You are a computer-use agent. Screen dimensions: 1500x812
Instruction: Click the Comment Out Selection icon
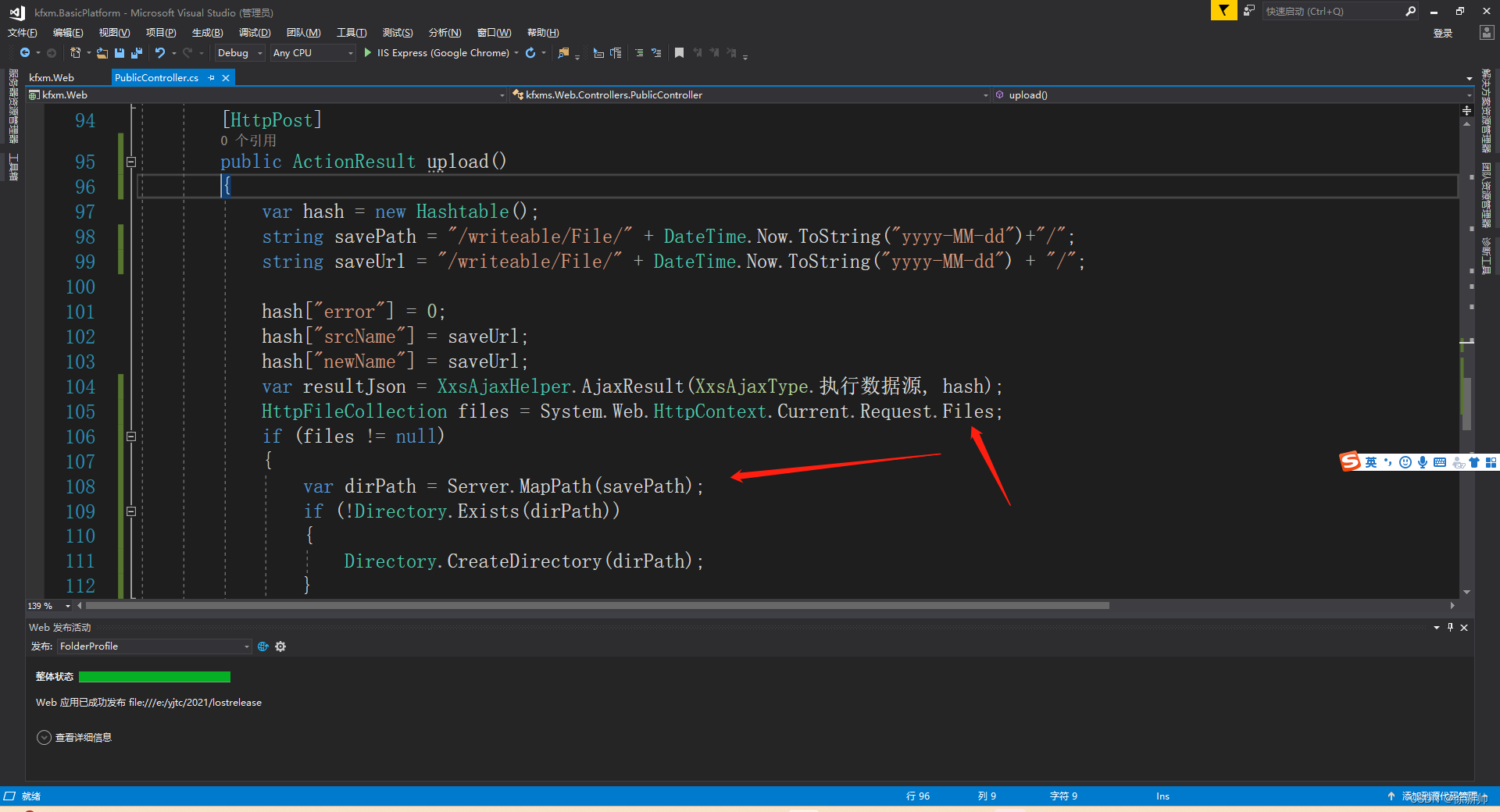pos(639,53)
